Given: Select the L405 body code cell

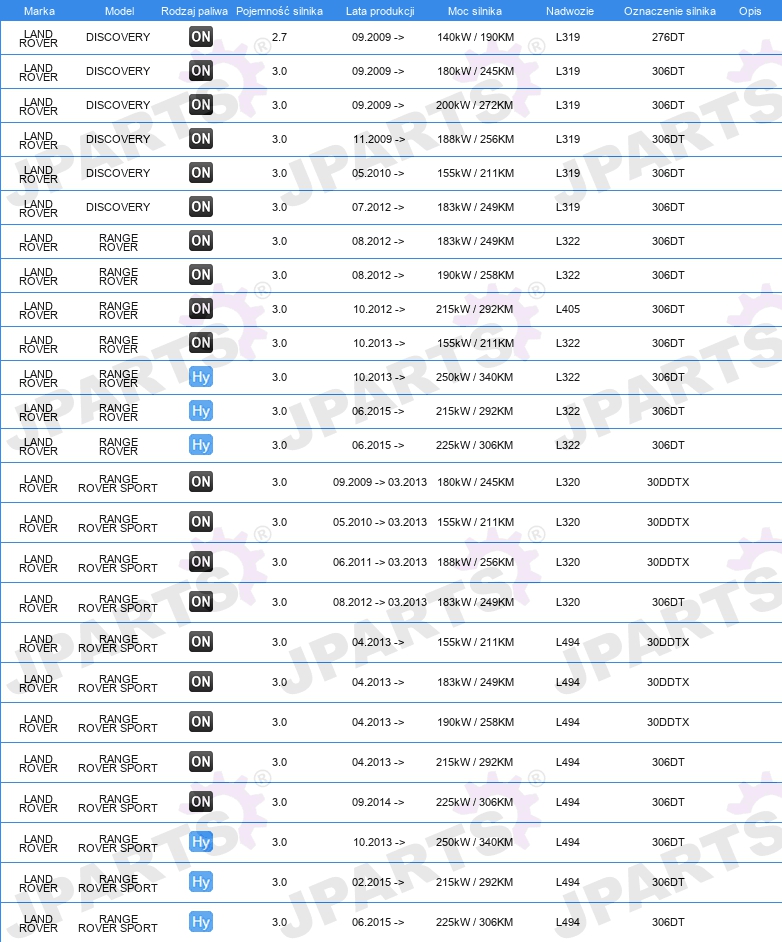Looking at the screenshot, I should point(568,309).
